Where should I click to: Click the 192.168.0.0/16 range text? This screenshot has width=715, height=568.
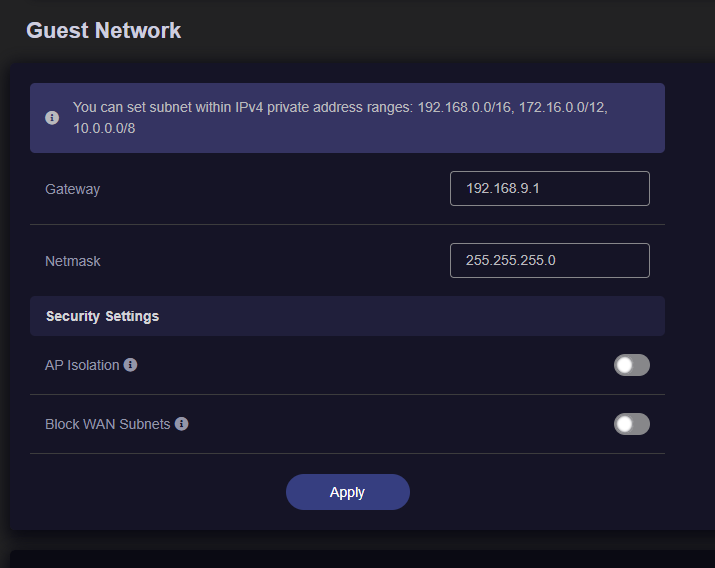(466, 108)
